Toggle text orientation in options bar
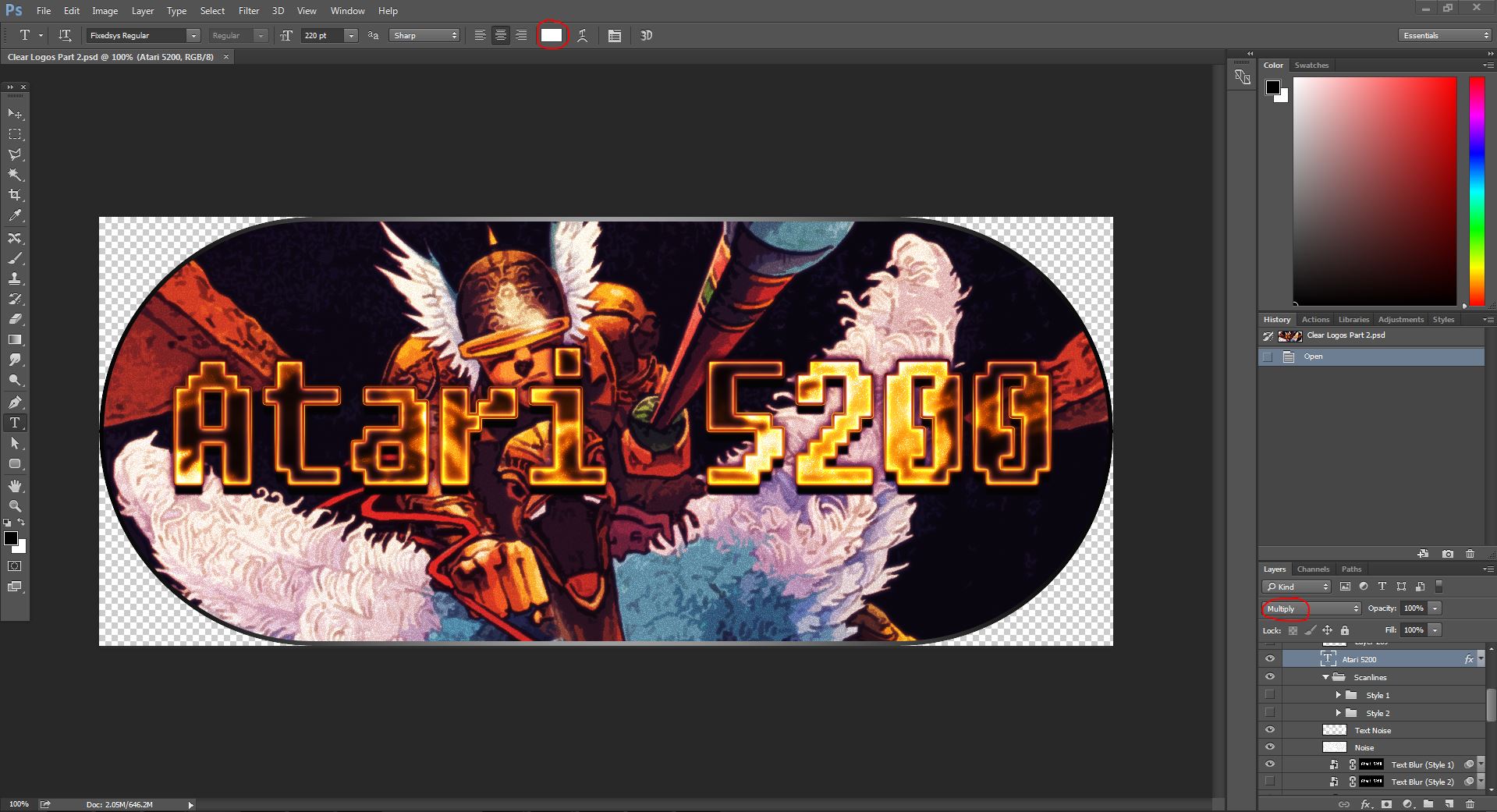Viewport: 1497px width, 812px height. [x=65, y=35]
